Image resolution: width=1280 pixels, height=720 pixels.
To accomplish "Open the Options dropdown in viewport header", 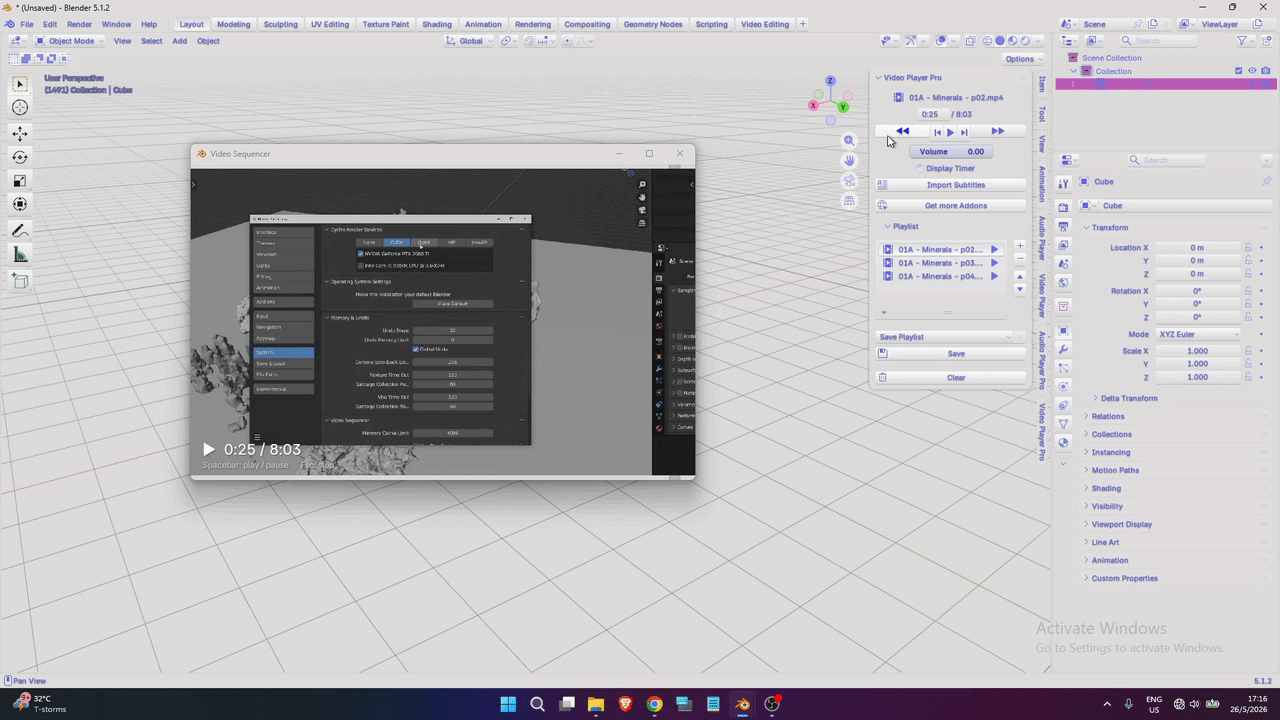I will click(x=1024, y=59).
